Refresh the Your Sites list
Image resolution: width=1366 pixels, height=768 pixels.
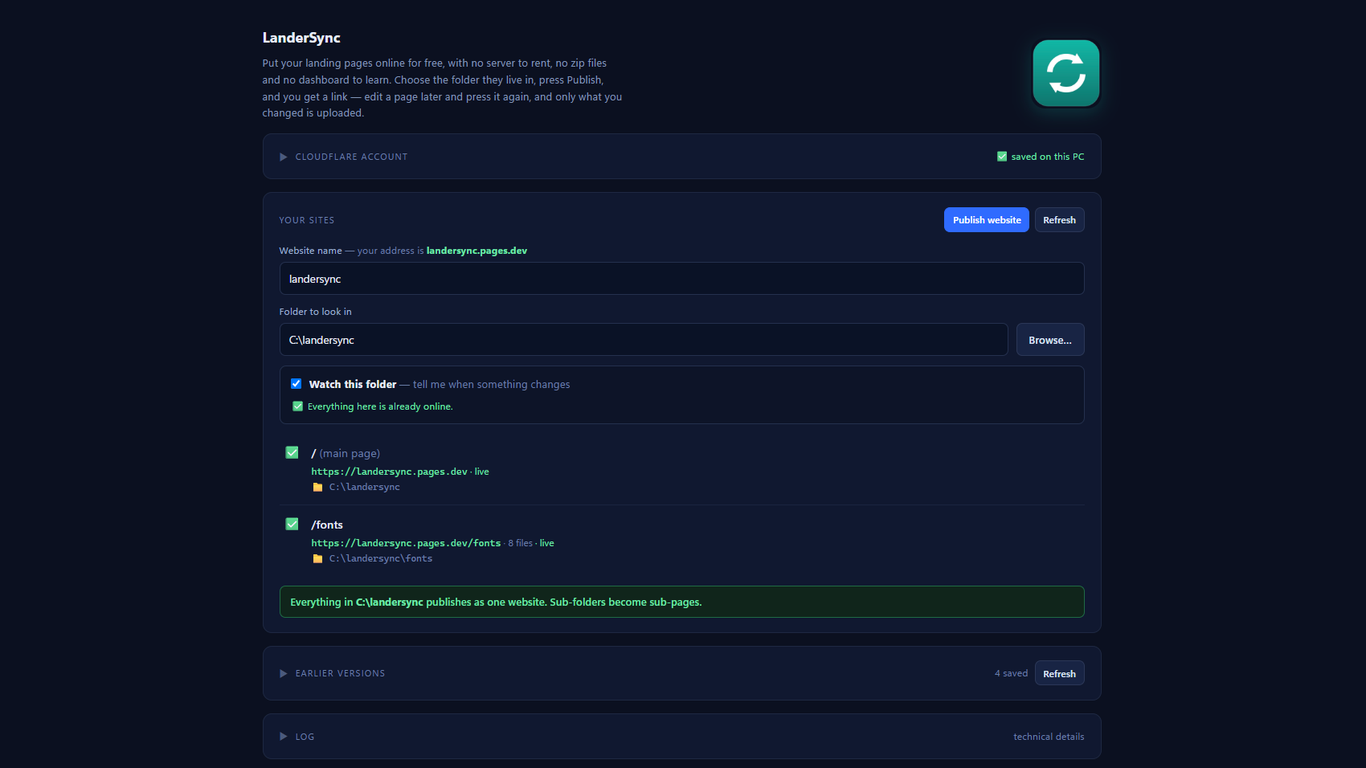click(1059, 220)
